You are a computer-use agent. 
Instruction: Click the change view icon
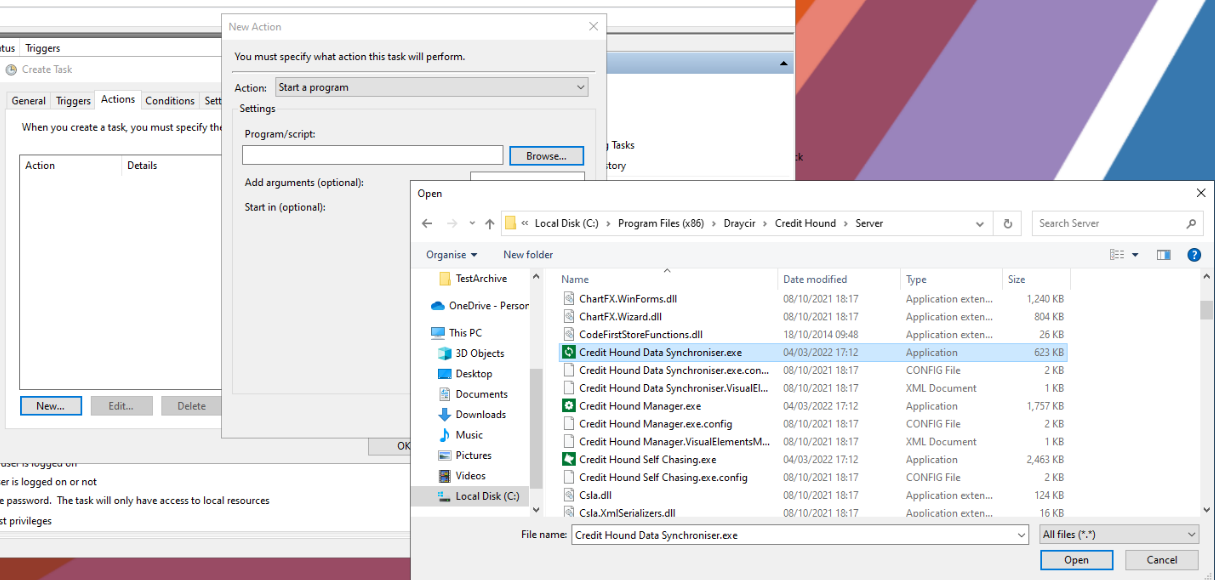point(1117,255)
